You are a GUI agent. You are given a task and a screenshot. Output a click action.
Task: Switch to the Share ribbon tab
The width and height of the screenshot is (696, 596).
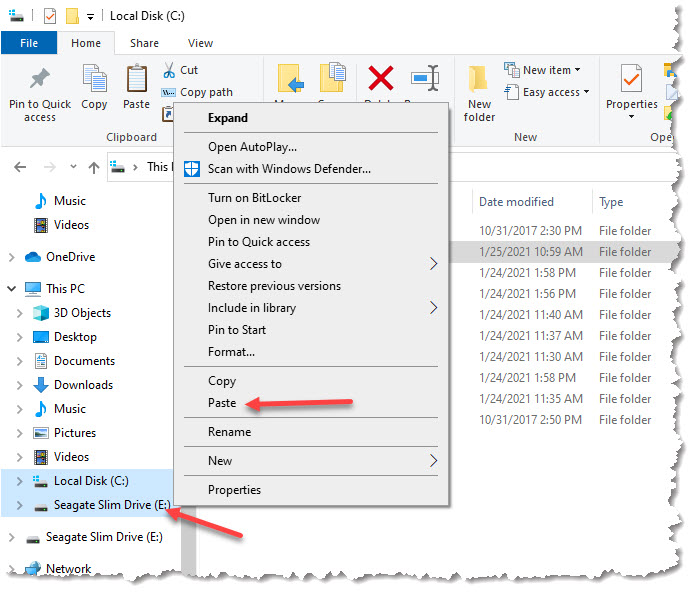(144, 43)
